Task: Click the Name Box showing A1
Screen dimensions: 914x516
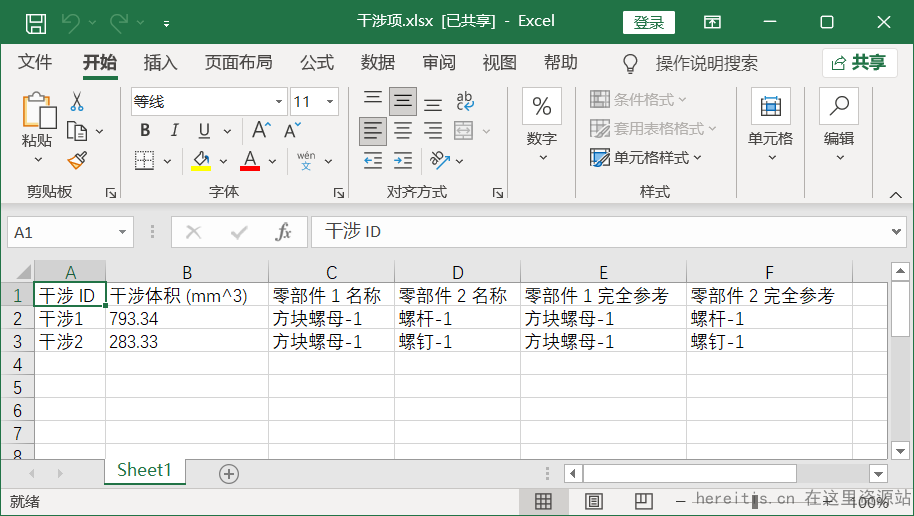Action: pos(70,232)
